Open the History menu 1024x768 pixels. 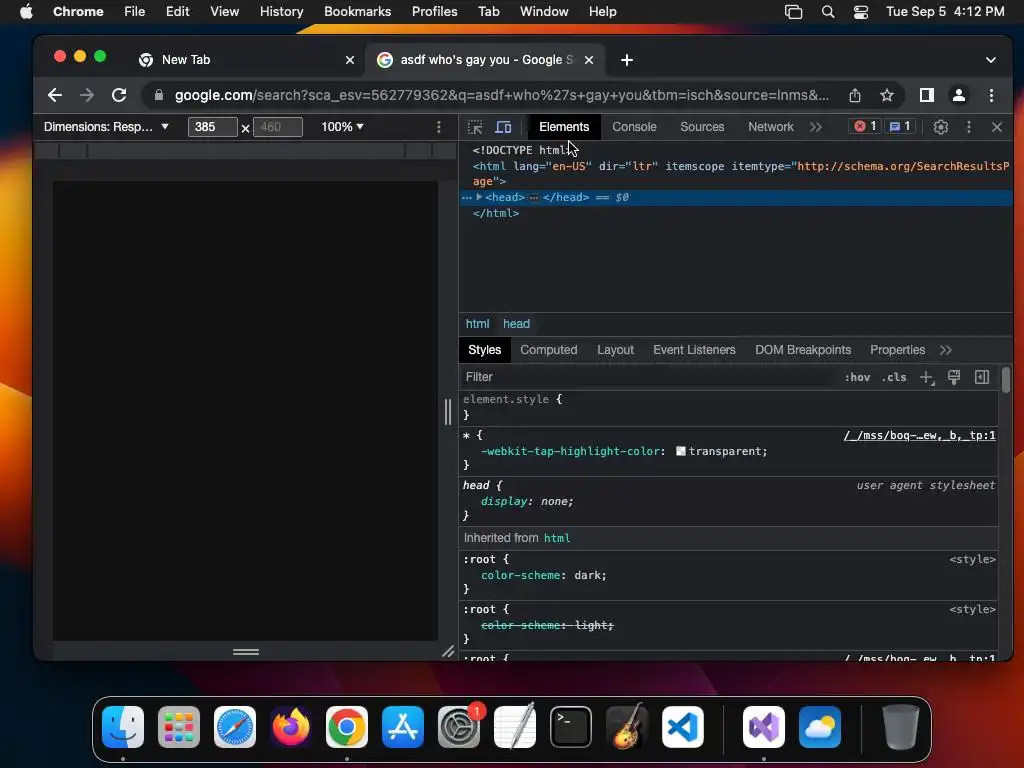pos(281,12)
